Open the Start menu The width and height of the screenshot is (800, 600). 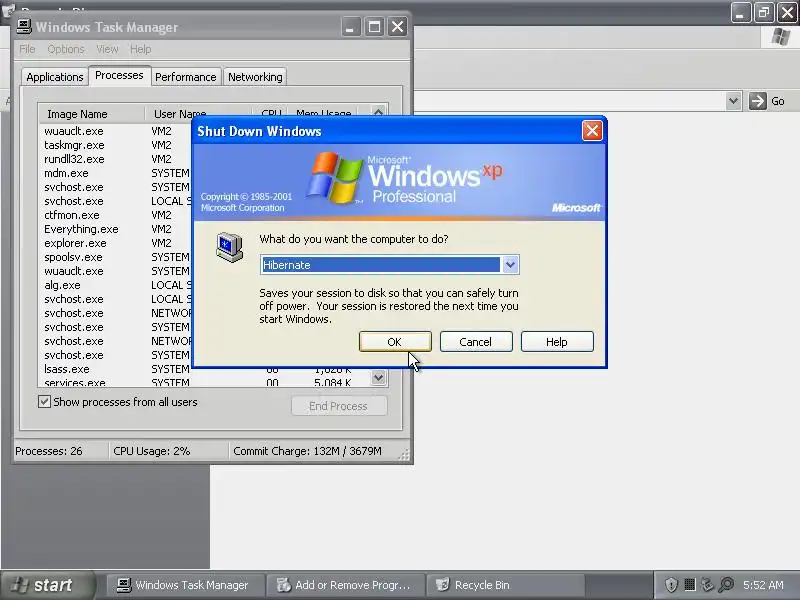[x=48, y=585]
